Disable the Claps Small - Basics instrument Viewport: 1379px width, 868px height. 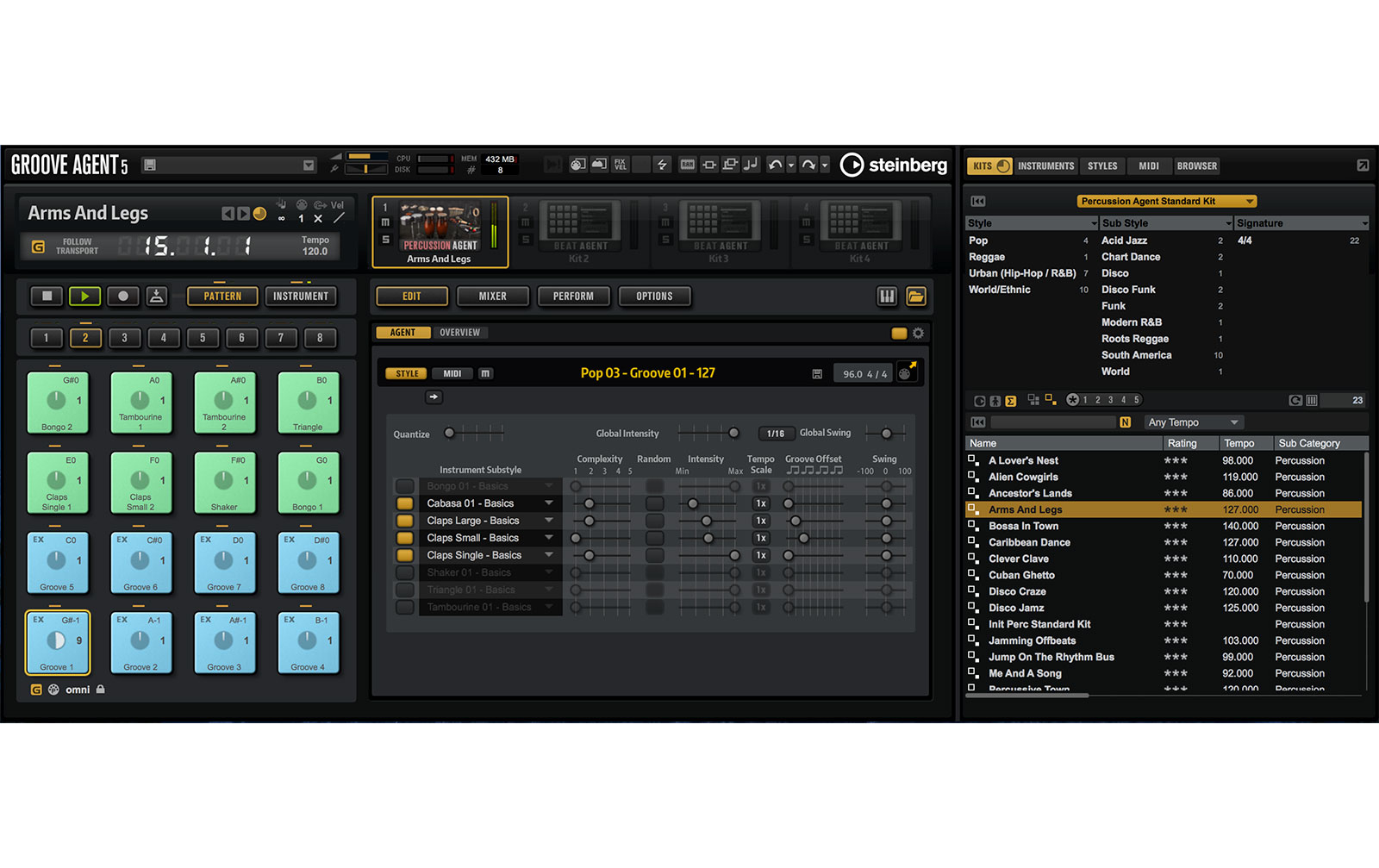click(x=404, y=538)
